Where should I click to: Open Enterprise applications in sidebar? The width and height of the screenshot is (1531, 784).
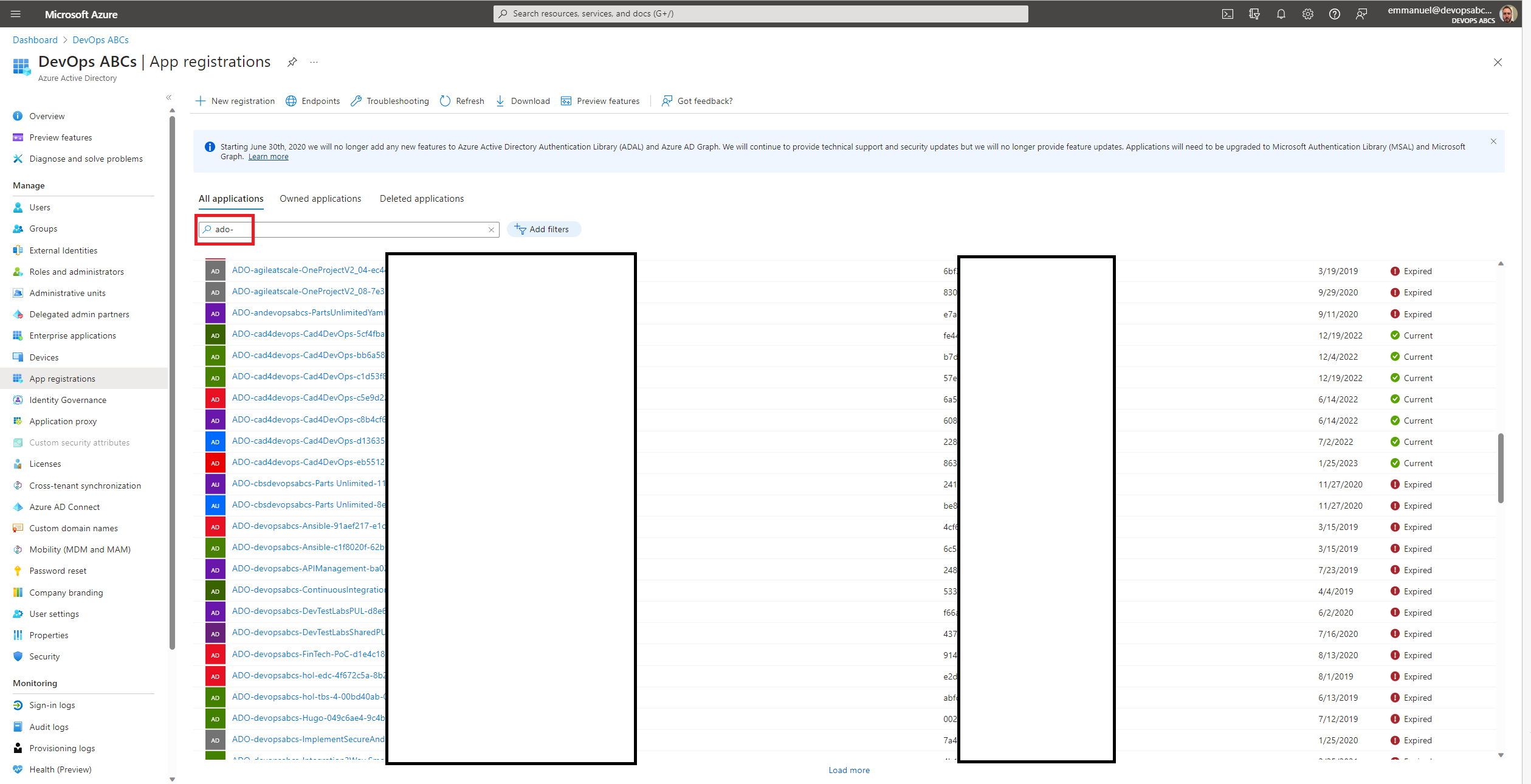72,335
